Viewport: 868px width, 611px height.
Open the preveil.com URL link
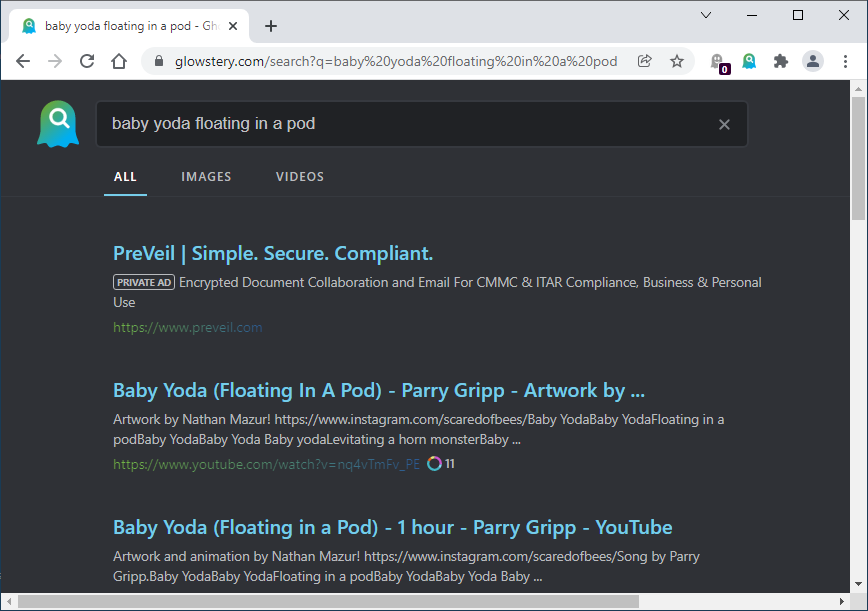tap(188, 328)
